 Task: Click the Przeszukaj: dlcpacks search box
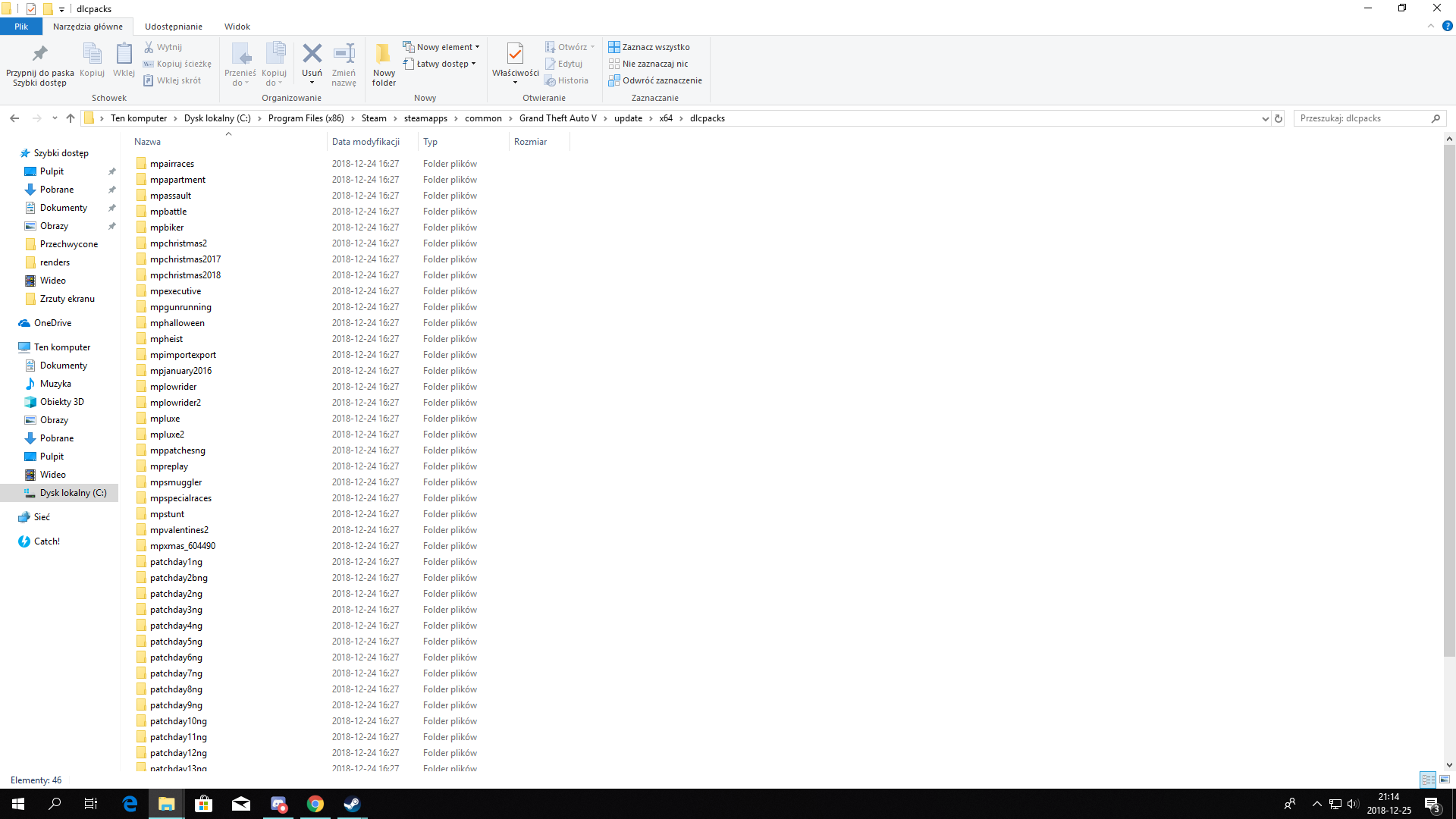tap(1370, 118)
